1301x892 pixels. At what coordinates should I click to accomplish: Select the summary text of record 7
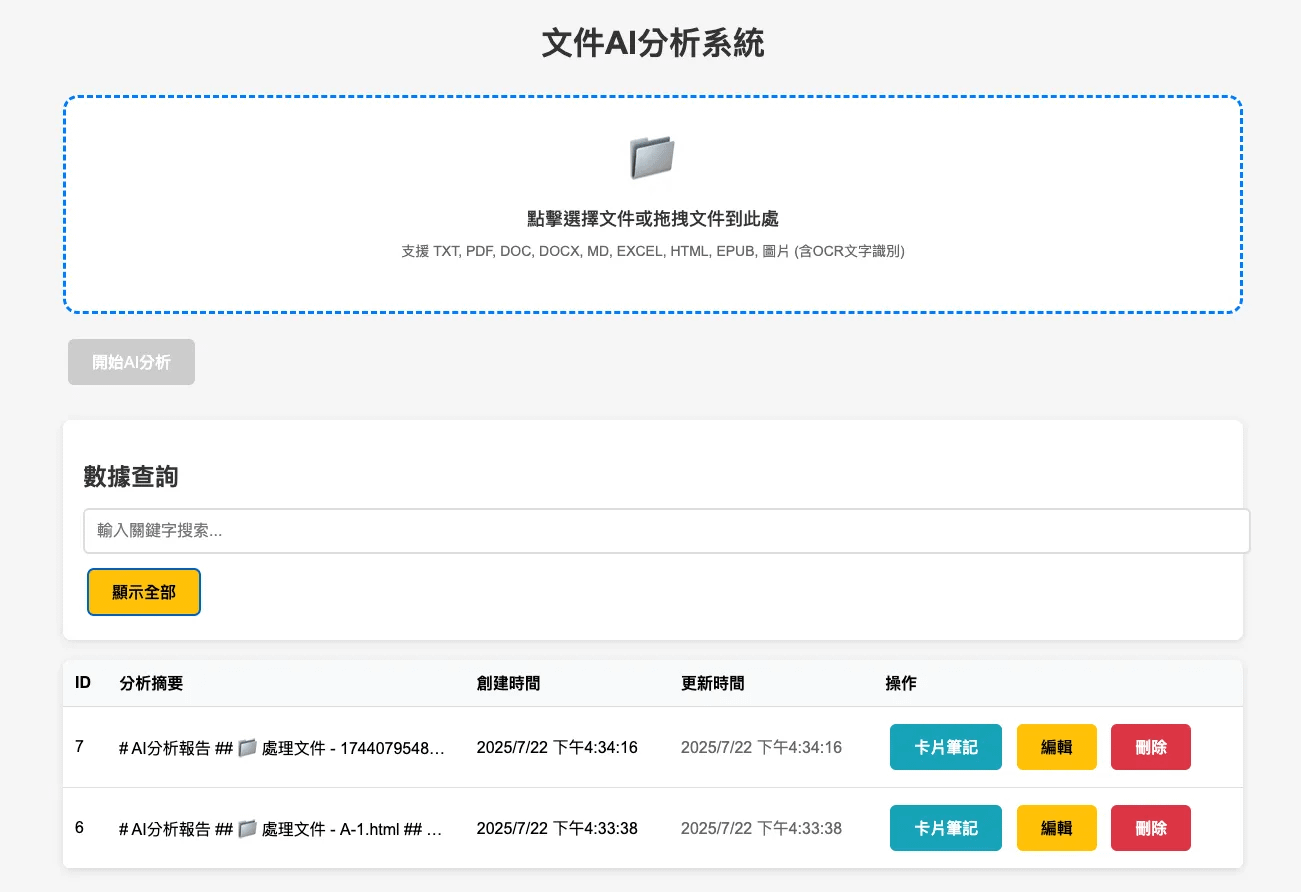pyautogui.click(x=281, y=747)
